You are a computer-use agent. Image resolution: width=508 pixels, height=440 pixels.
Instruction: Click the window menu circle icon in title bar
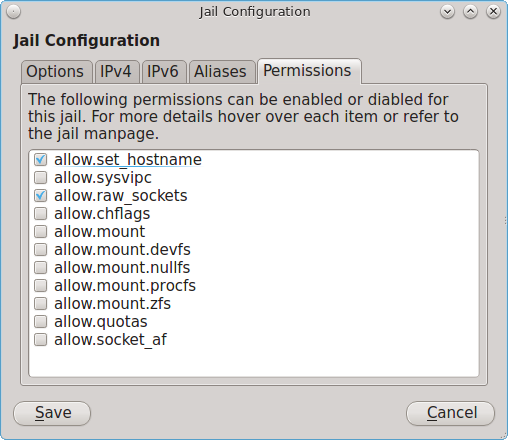click(x=14, y=12)
